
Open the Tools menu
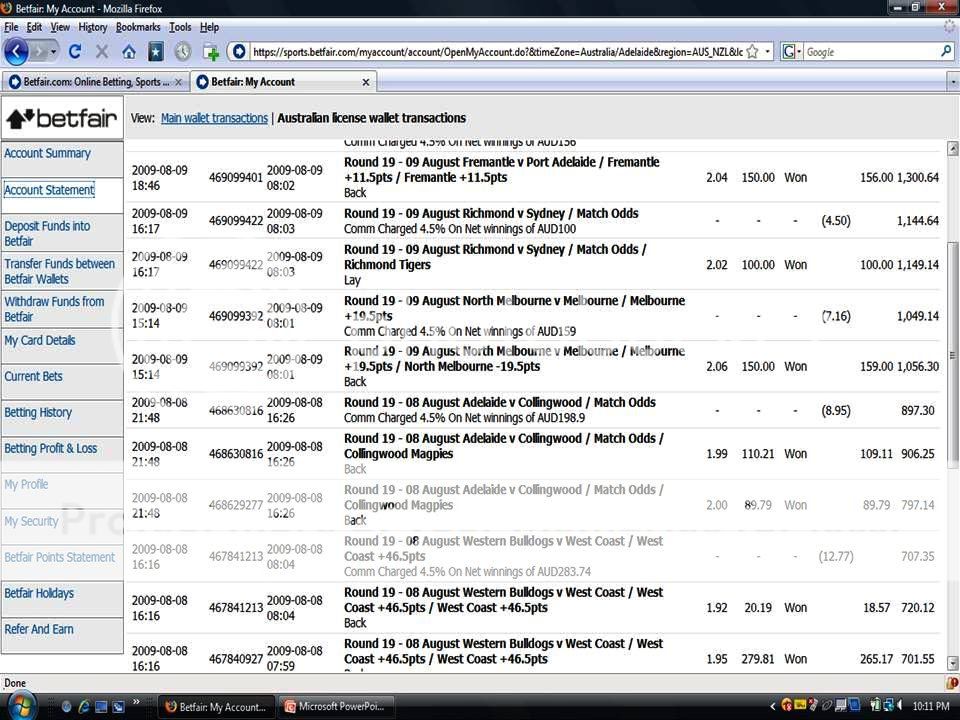[180, 27]
